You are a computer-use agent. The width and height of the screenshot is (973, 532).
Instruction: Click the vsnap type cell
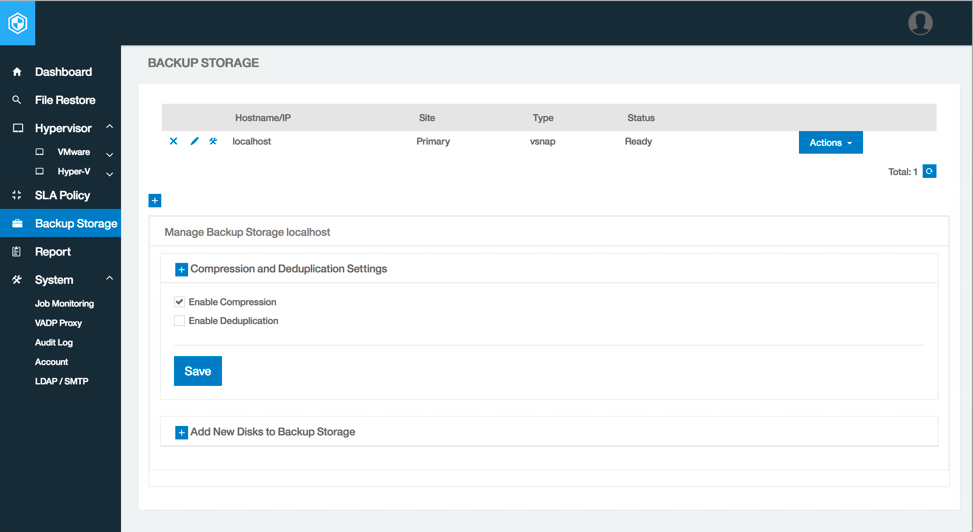[x=542, y=142]
